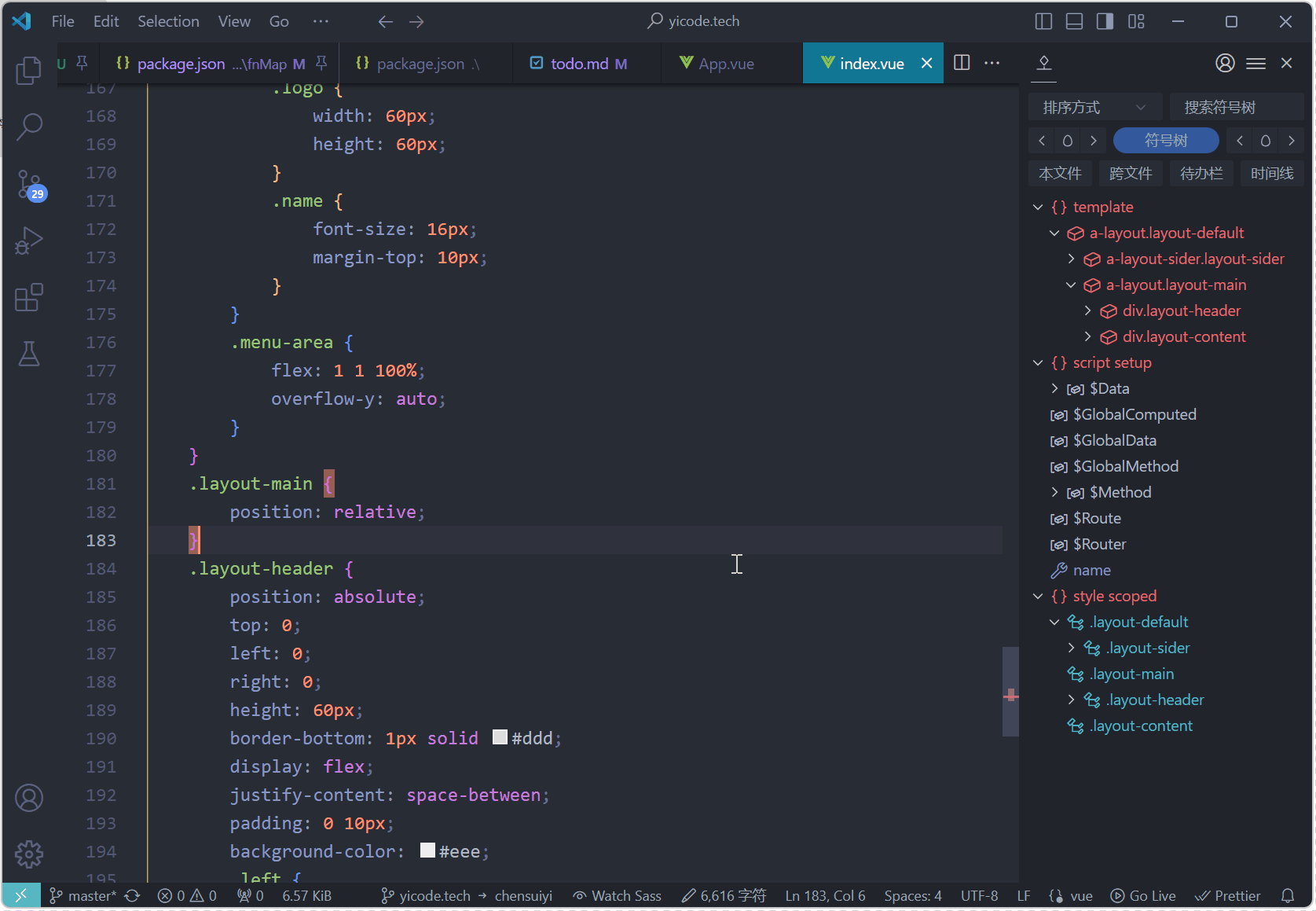Select the 待办栏 filter button
Screen dimensions: 1316x911
(x=1201, y=174)
